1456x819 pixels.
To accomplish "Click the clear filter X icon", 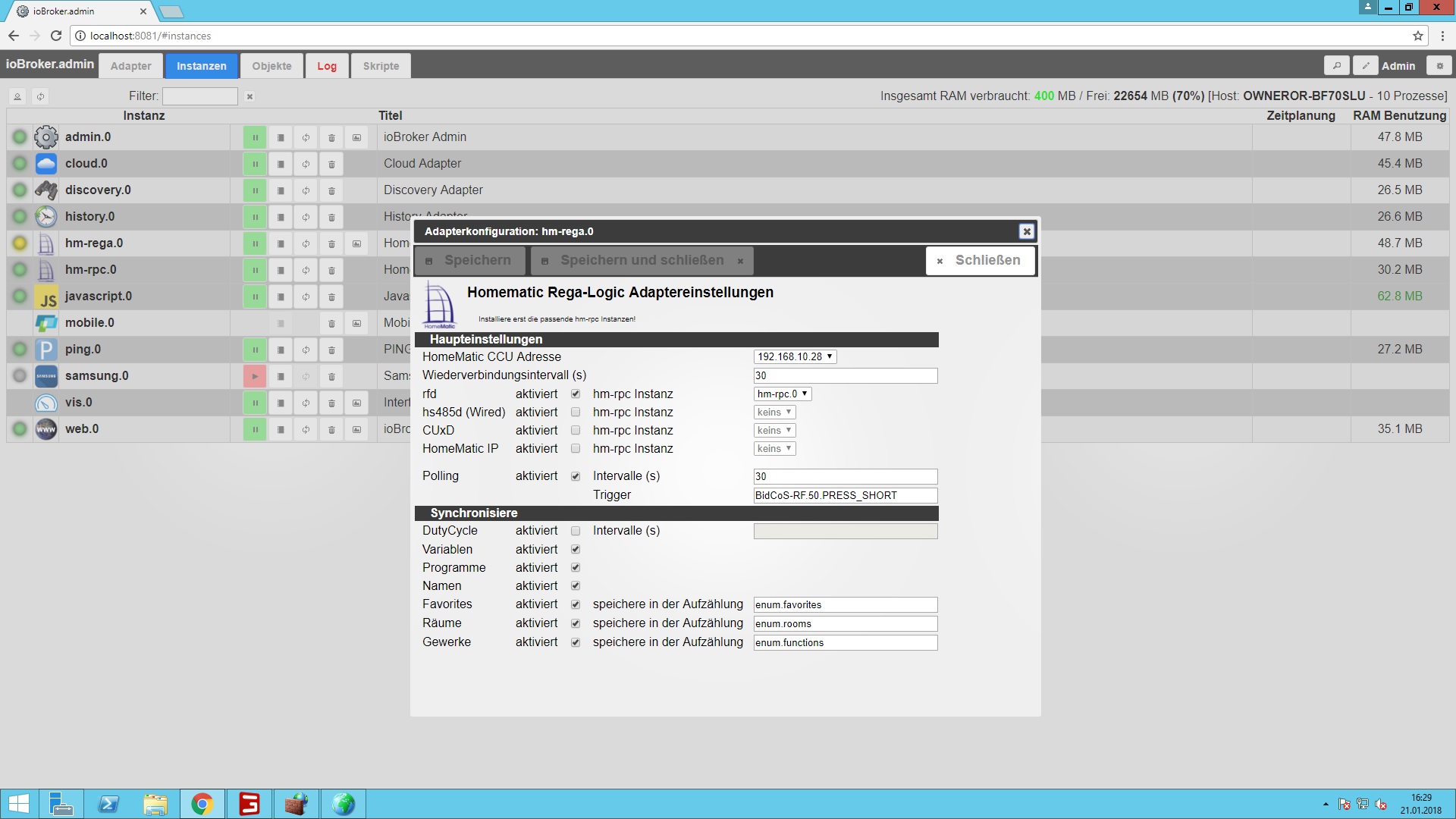I will [249, 96].
